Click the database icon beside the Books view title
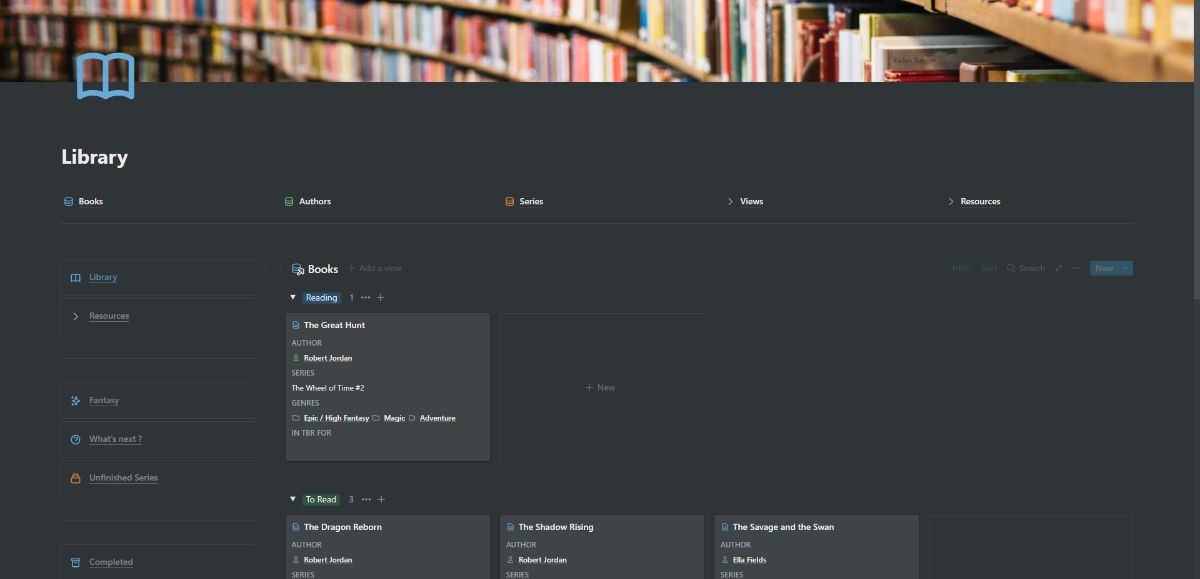Viewport: 1200px width, 579px height. pos(296,268)
